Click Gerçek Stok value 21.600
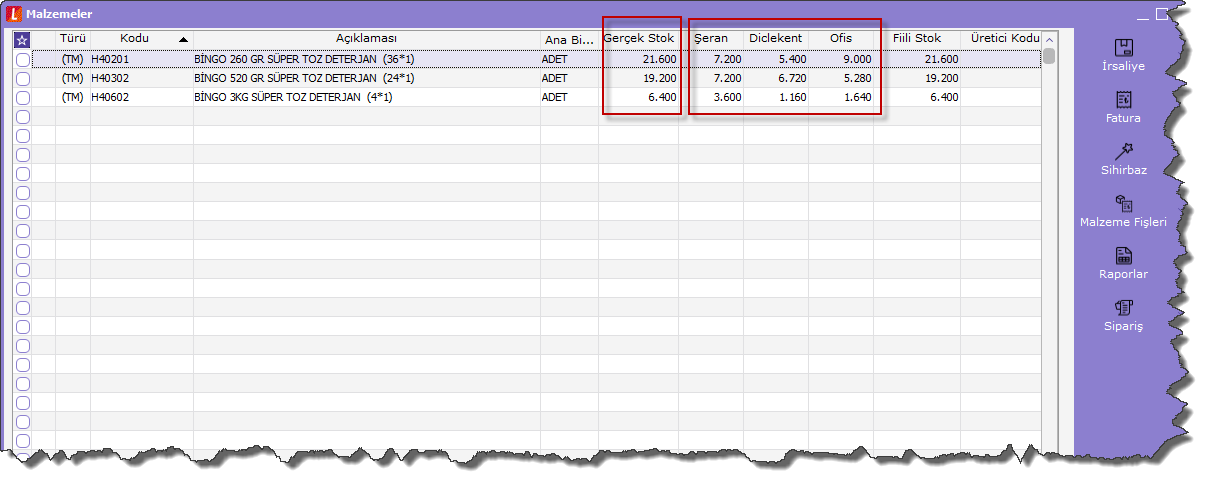 (x=659, y=60)
